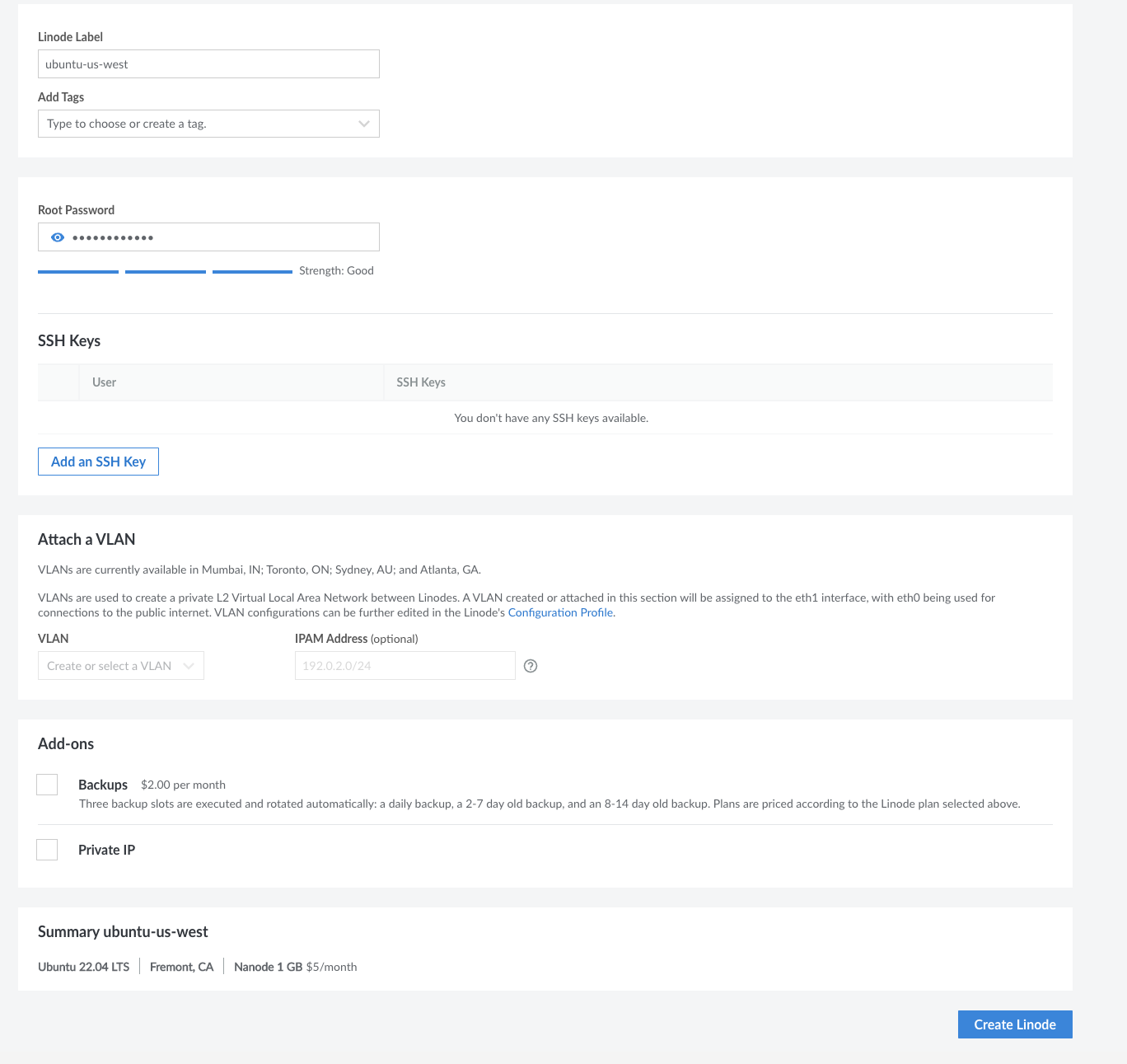Click the Add an SSH Key button
1127x1064 pixels.
click(x=98, y=462)
